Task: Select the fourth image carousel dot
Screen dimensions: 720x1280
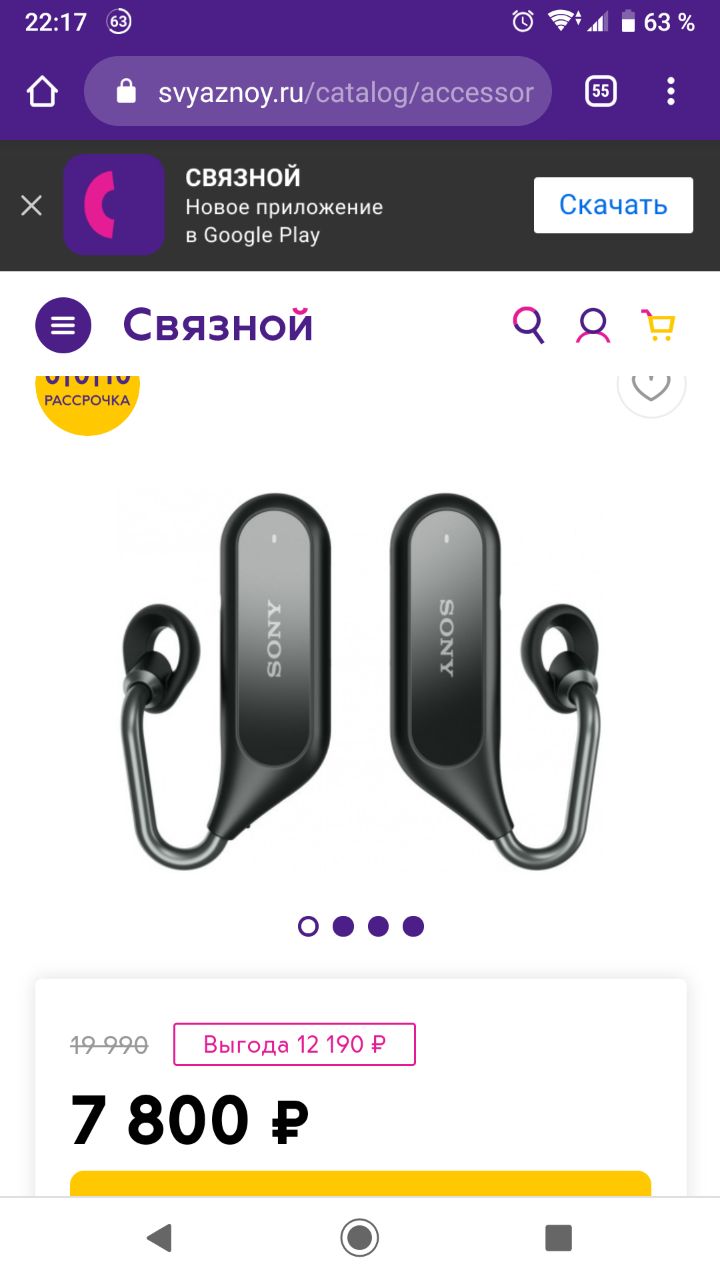Action: (413, 926)
